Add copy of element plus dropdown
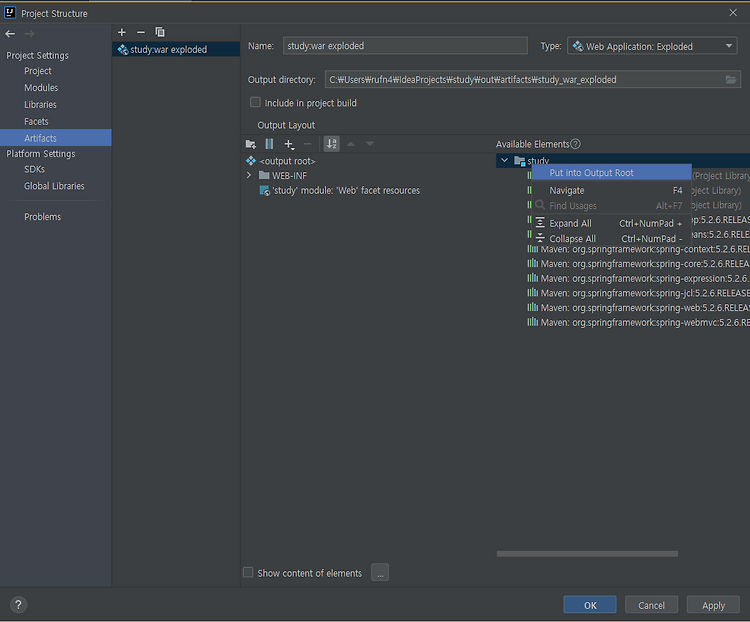The image size is (750, 622). coord(289,144)
